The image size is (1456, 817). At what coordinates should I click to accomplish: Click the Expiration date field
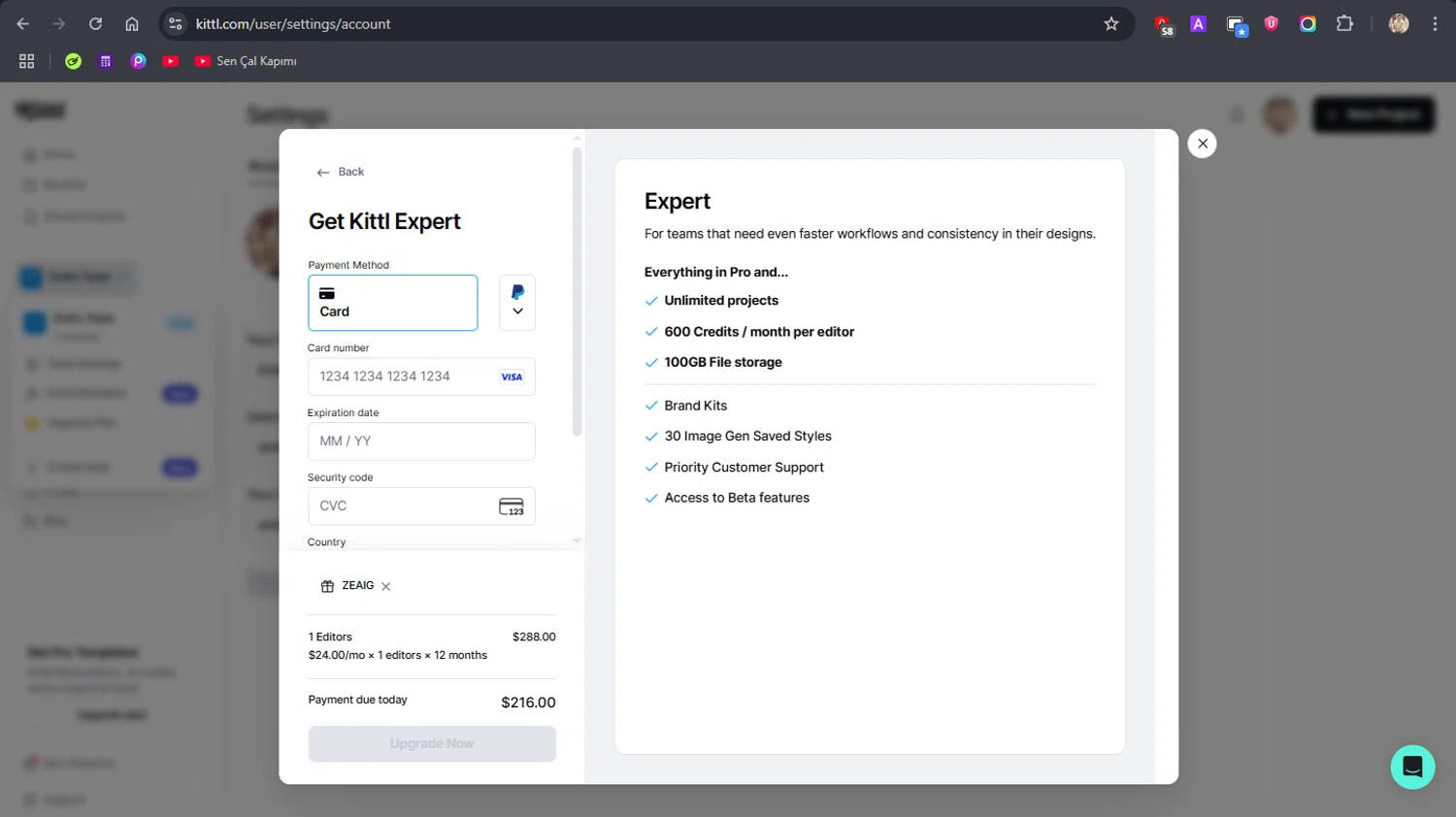click(421, 441)
